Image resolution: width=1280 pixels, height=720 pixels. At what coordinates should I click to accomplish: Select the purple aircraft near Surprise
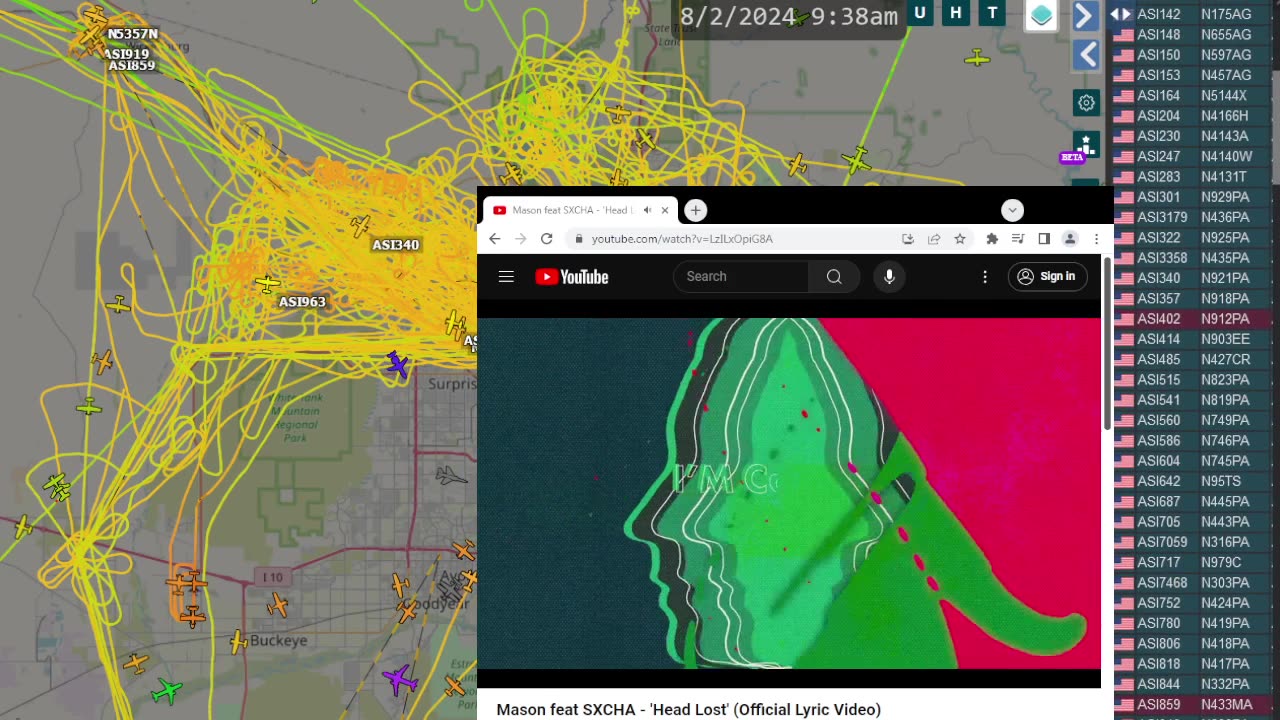(397, 364)
